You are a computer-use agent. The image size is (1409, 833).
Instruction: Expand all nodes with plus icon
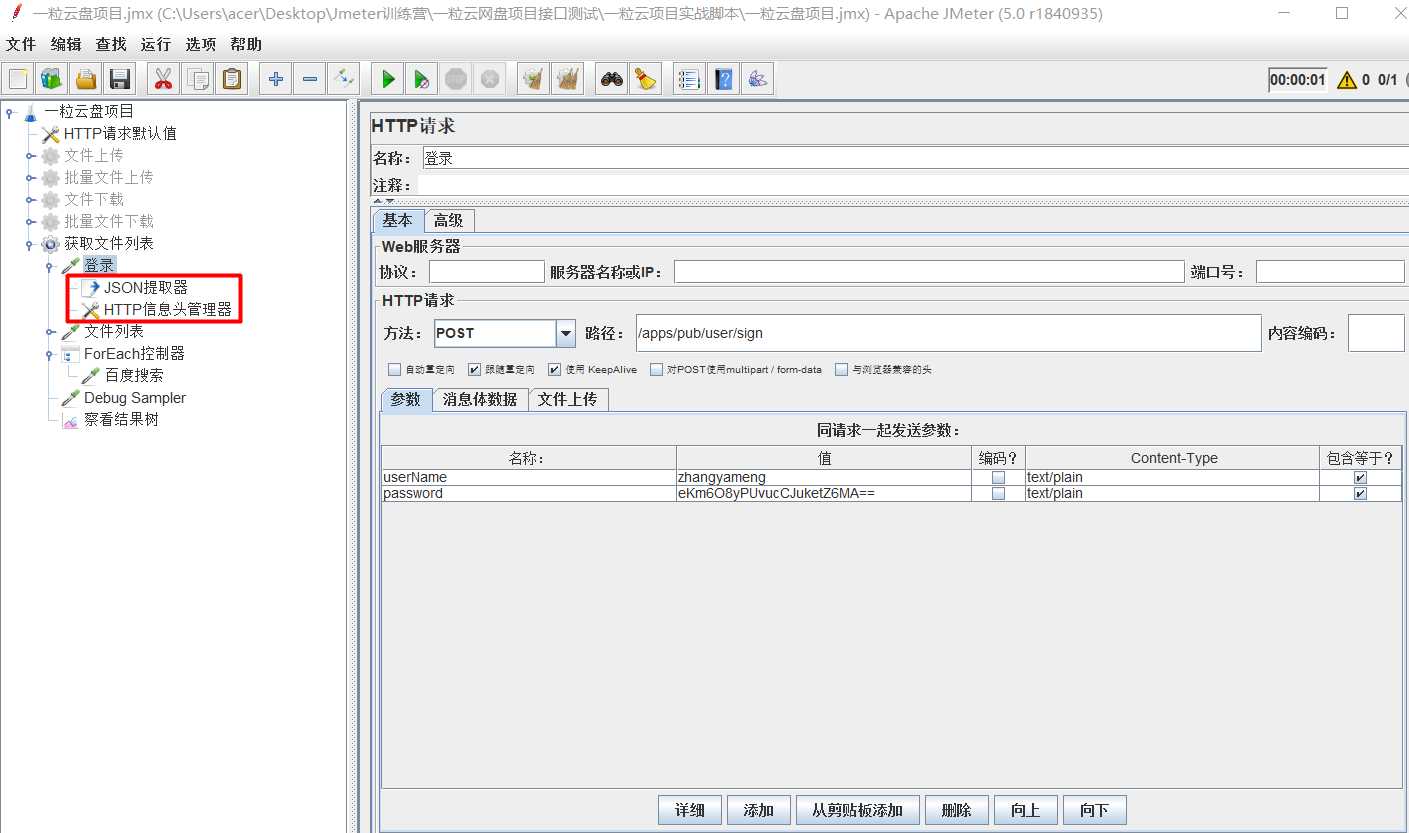[276, 79]
